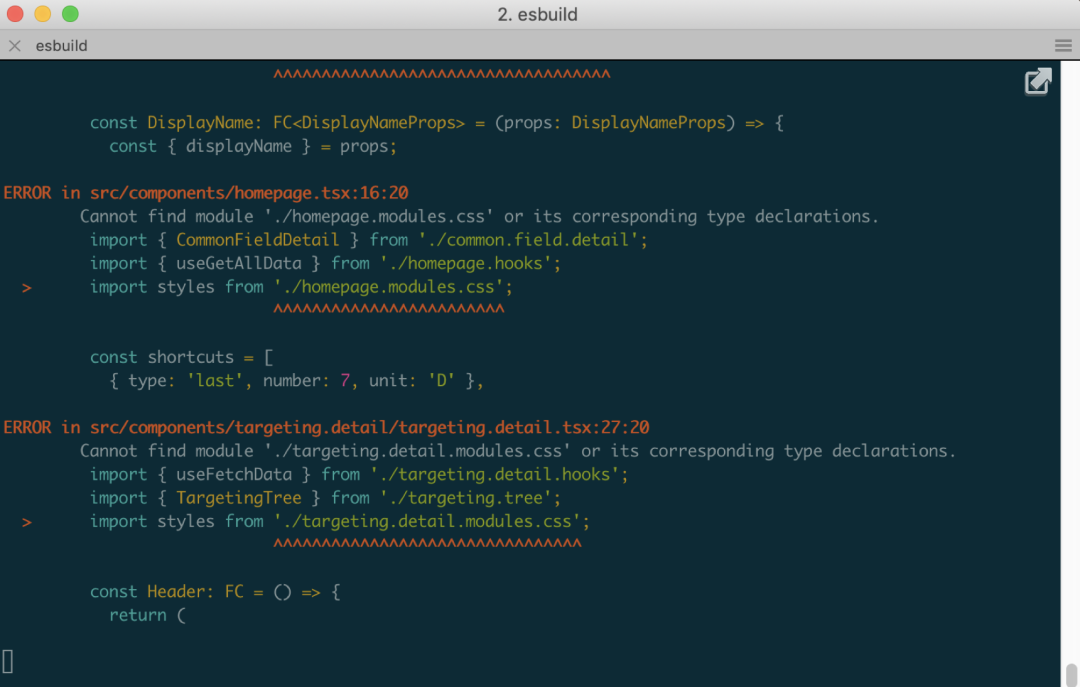Click the pop-out arrow icon in the terminal corner
This screenshot has width=1080, height=687.
[1038, 82]
